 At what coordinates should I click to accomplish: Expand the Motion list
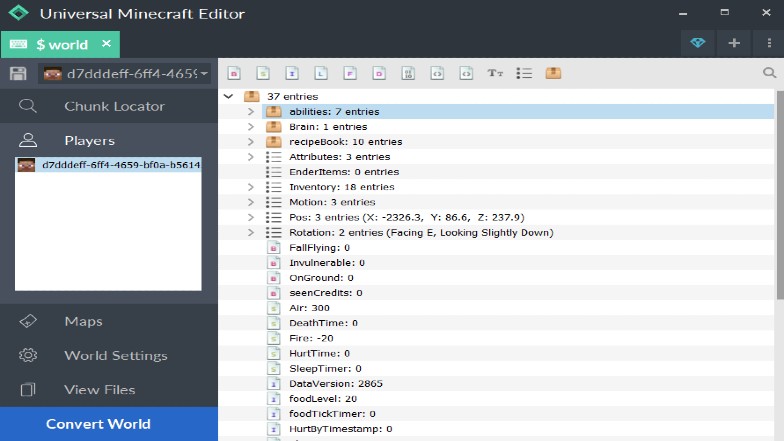pyautogui.click(x=250, y=202)
